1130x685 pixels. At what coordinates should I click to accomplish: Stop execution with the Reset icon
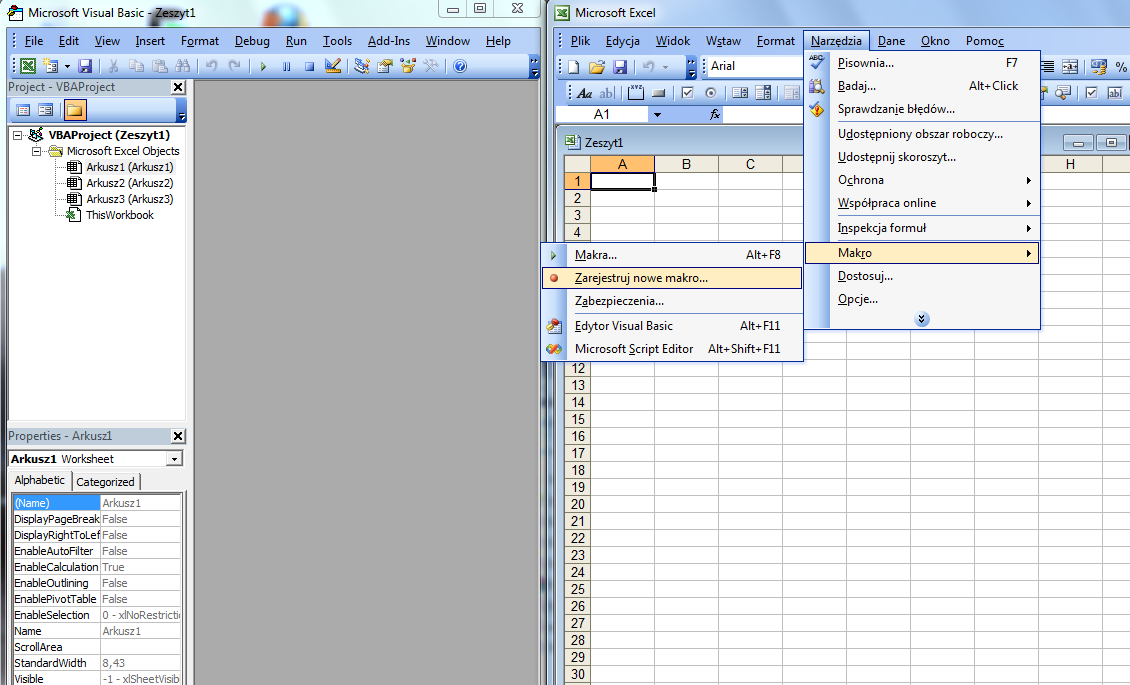309,66
